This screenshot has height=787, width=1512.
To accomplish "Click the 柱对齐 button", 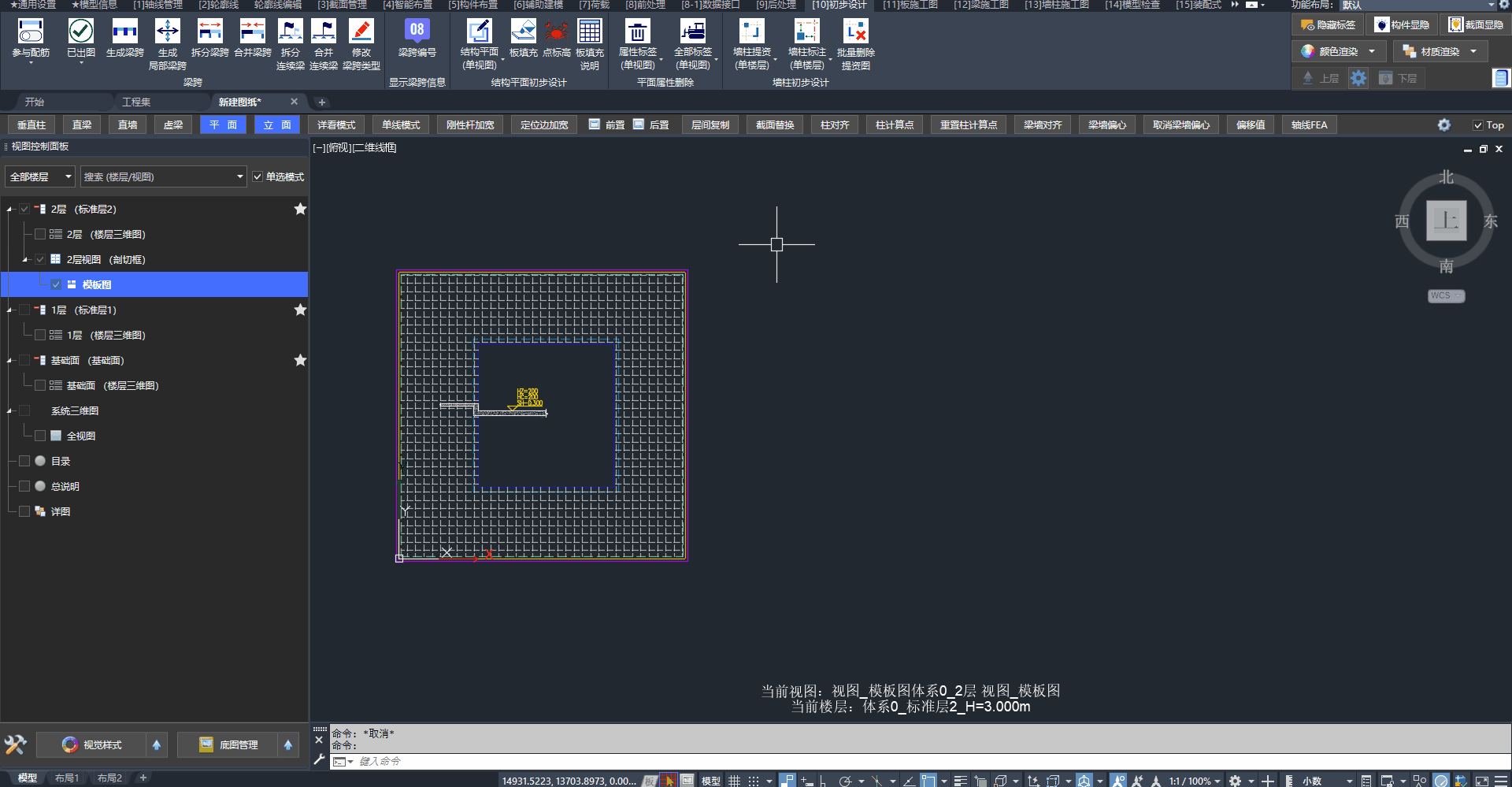I will tap(834, 125).
